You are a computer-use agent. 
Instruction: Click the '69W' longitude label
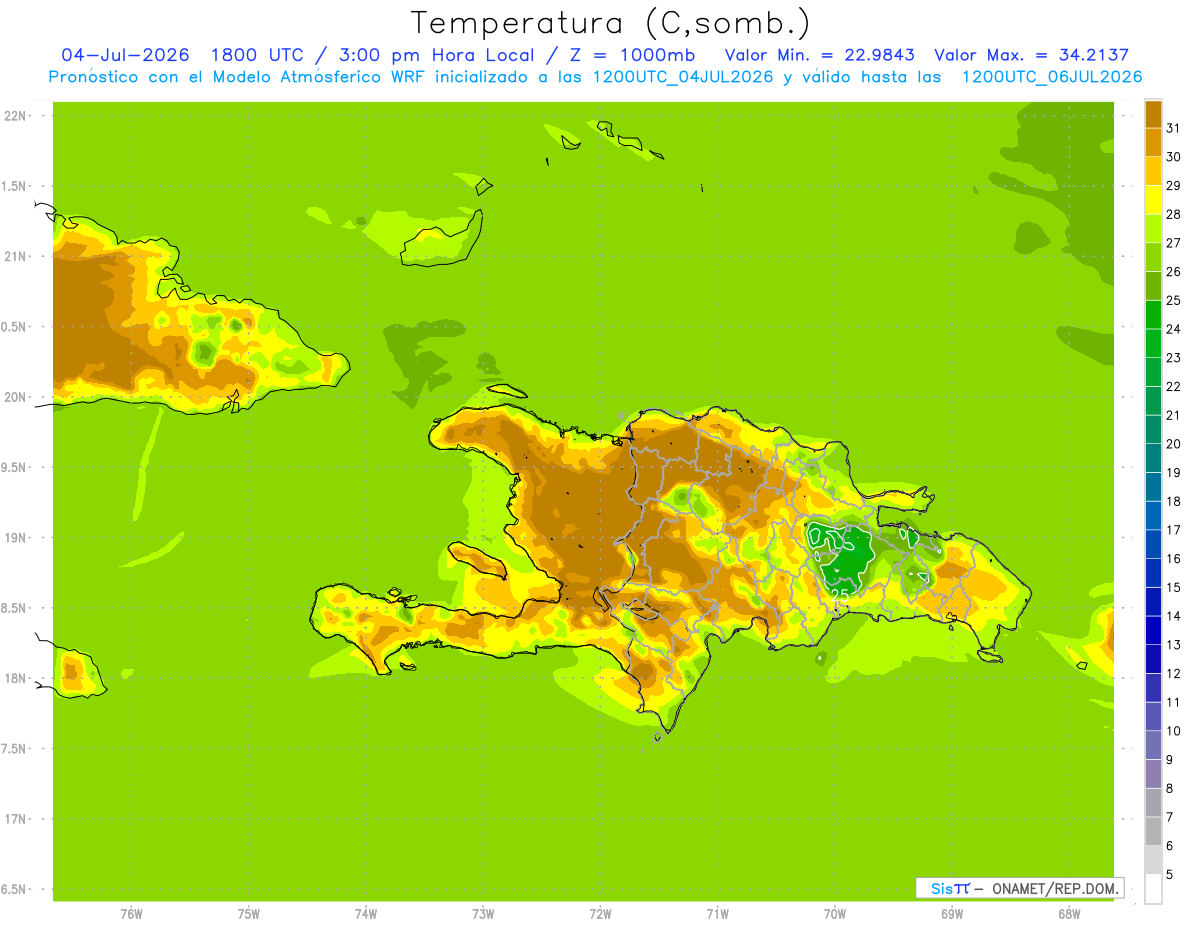(x=952, y=913)
